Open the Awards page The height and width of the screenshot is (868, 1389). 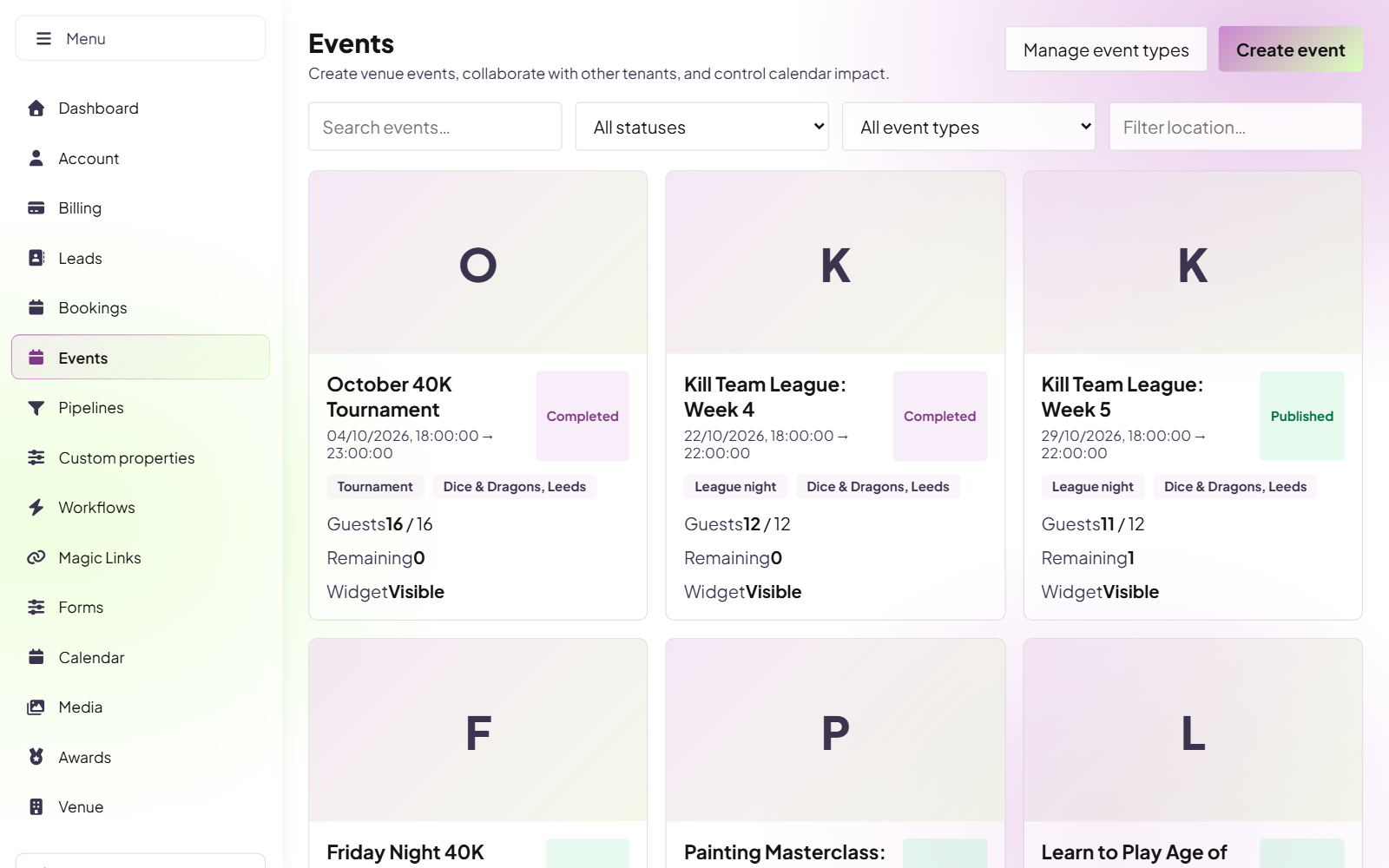[x=141, y=757]
